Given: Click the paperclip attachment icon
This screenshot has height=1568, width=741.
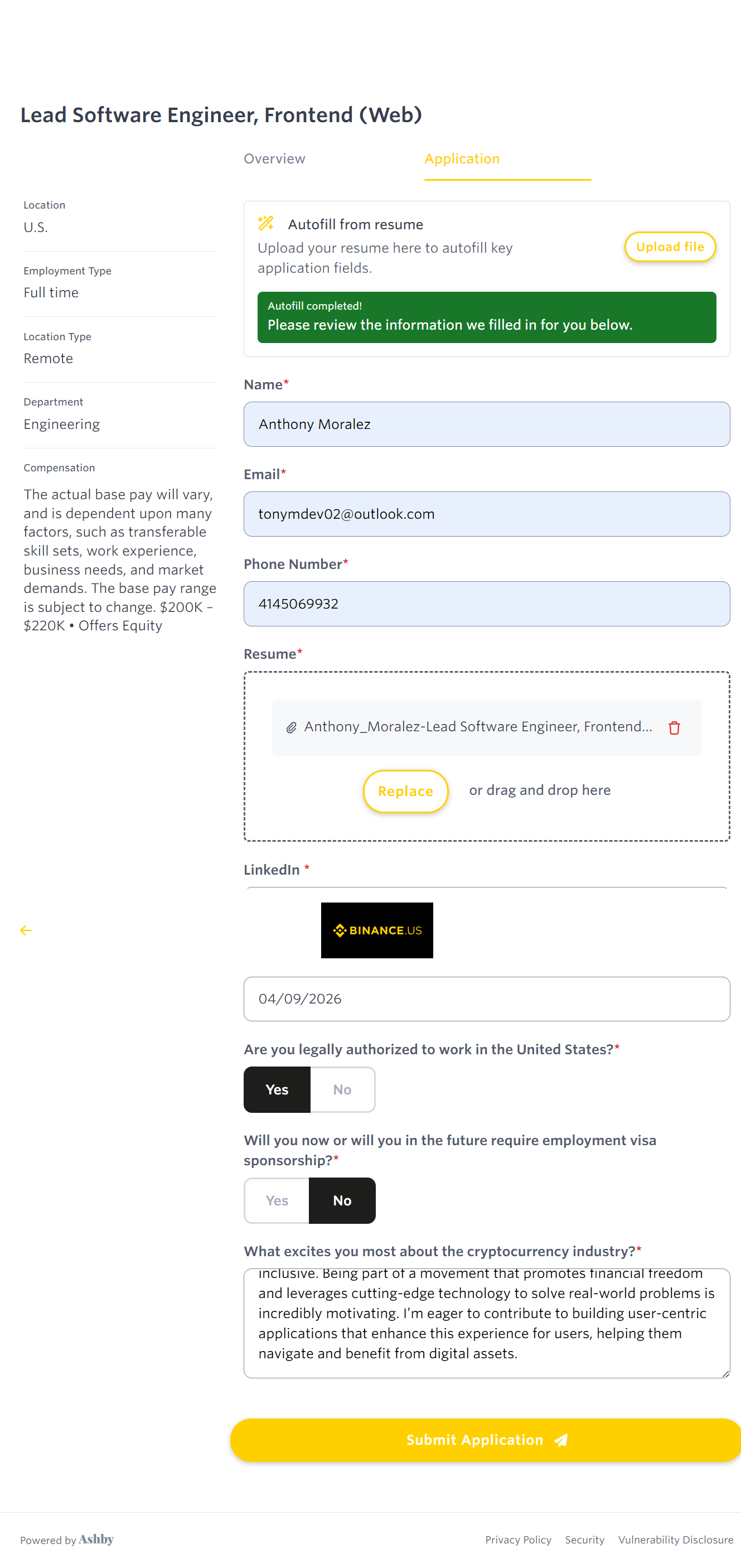Looking at the screenshot, I should pyautogui.click(x=292, y=727).
